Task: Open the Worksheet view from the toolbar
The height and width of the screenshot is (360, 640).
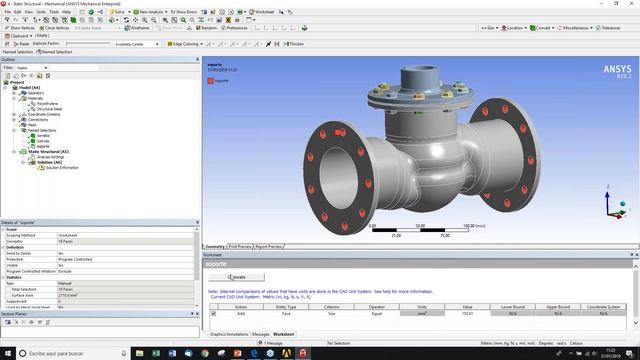Action: coord(262,12)
